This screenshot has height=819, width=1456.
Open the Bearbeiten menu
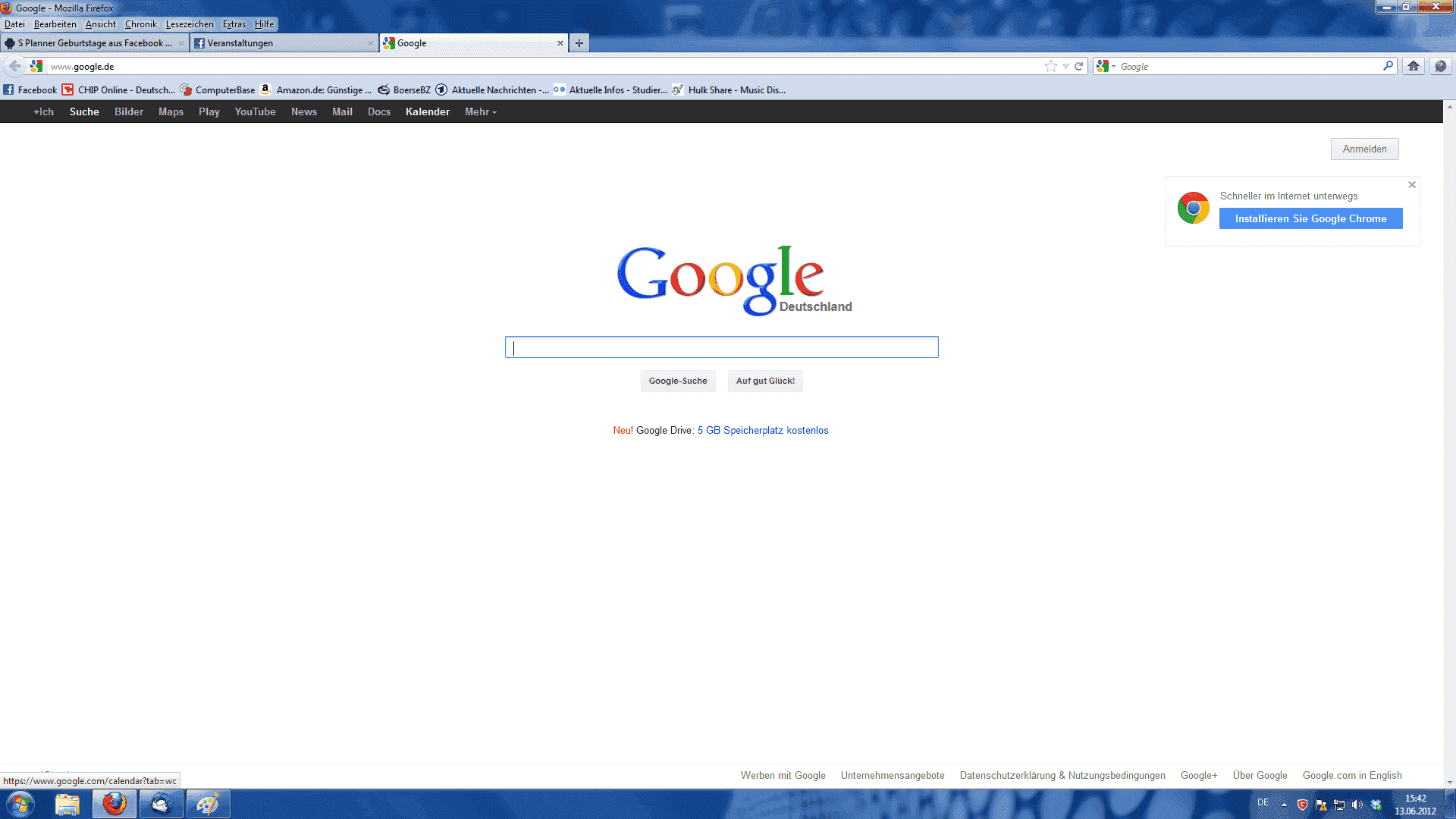pos(55,24)
